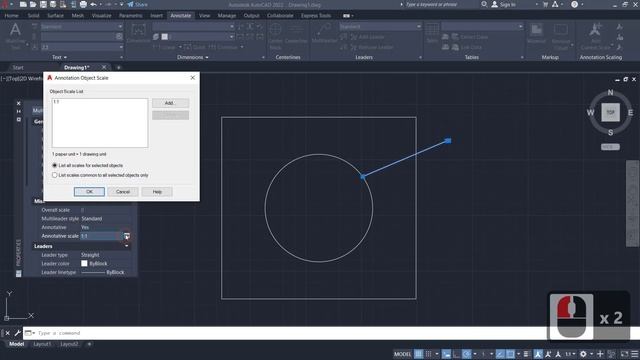Switch to the Layout1 tab
Viewport: 640px width, 360px height.
pos(42,344)
